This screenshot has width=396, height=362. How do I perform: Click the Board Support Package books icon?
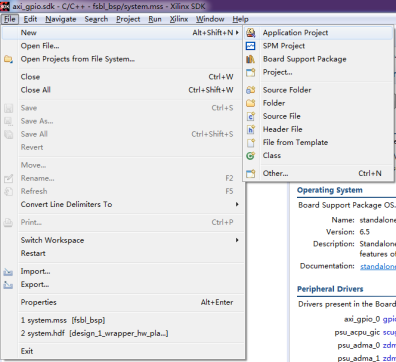(x=251, y=59)
